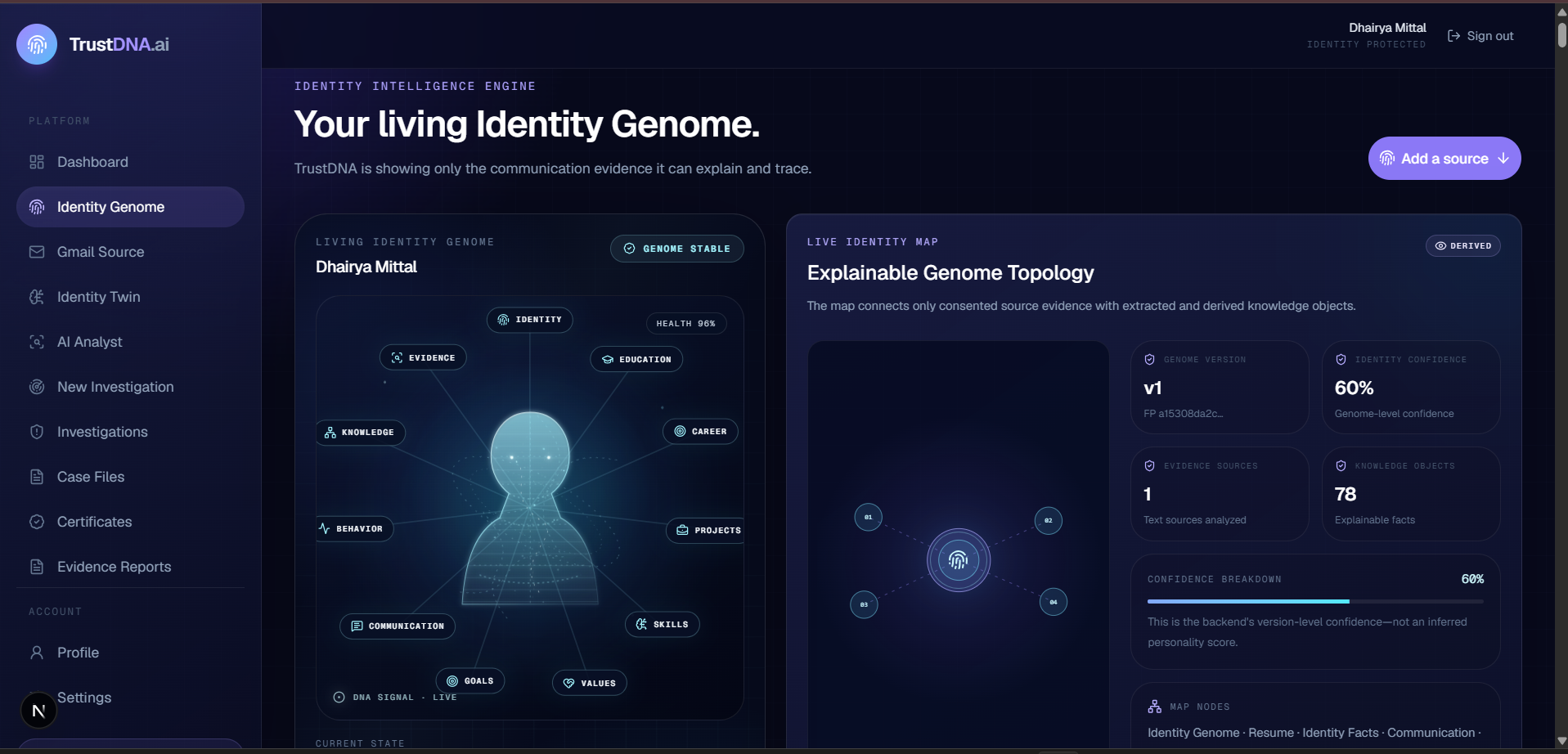Click the AI Analyst scan icon
The height and width of the screenshot is (754, 1568).
(x=37, y=342)
